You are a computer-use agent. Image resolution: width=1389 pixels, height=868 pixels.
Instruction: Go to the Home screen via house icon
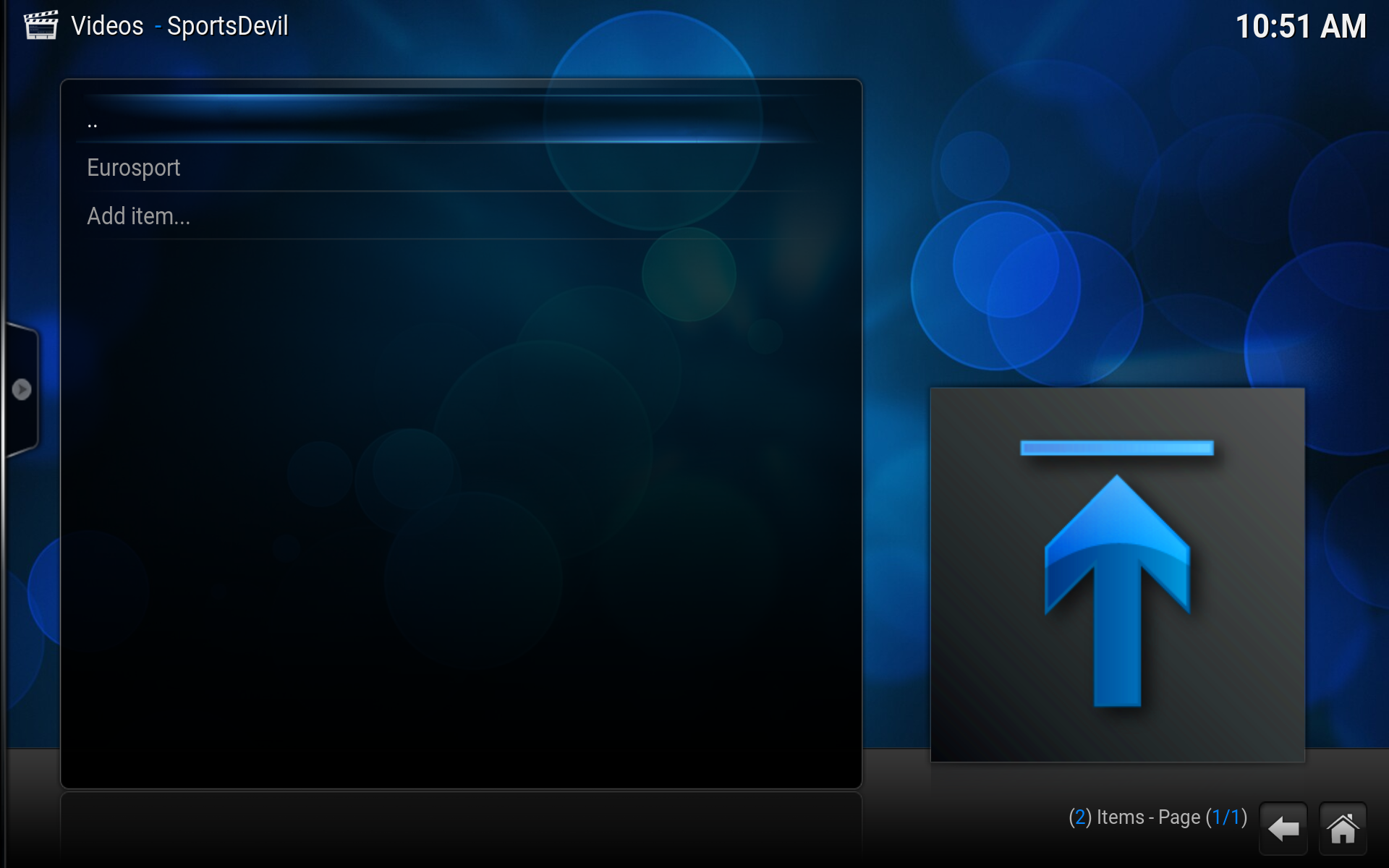coord(1343,828)
